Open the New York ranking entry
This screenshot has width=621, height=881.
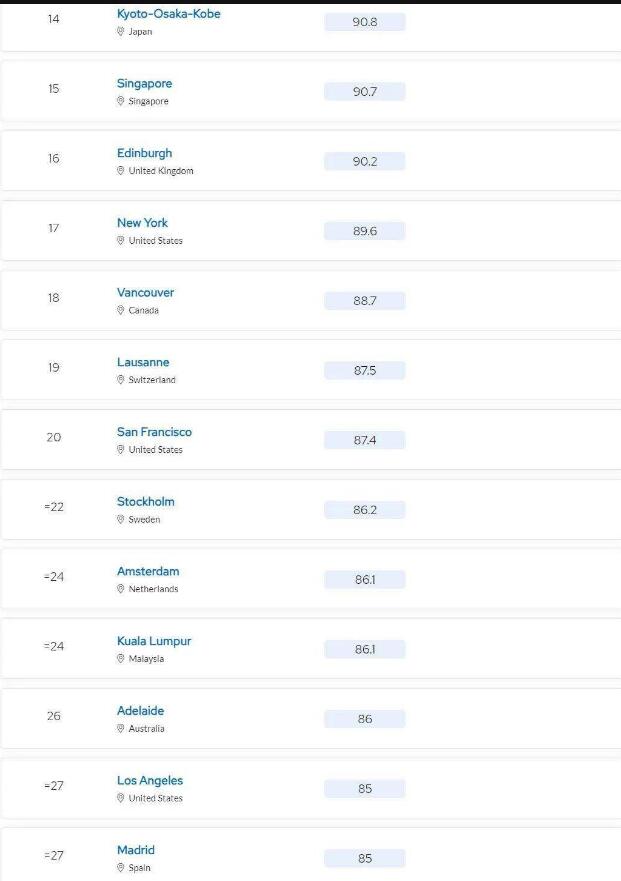click(142, 222)
